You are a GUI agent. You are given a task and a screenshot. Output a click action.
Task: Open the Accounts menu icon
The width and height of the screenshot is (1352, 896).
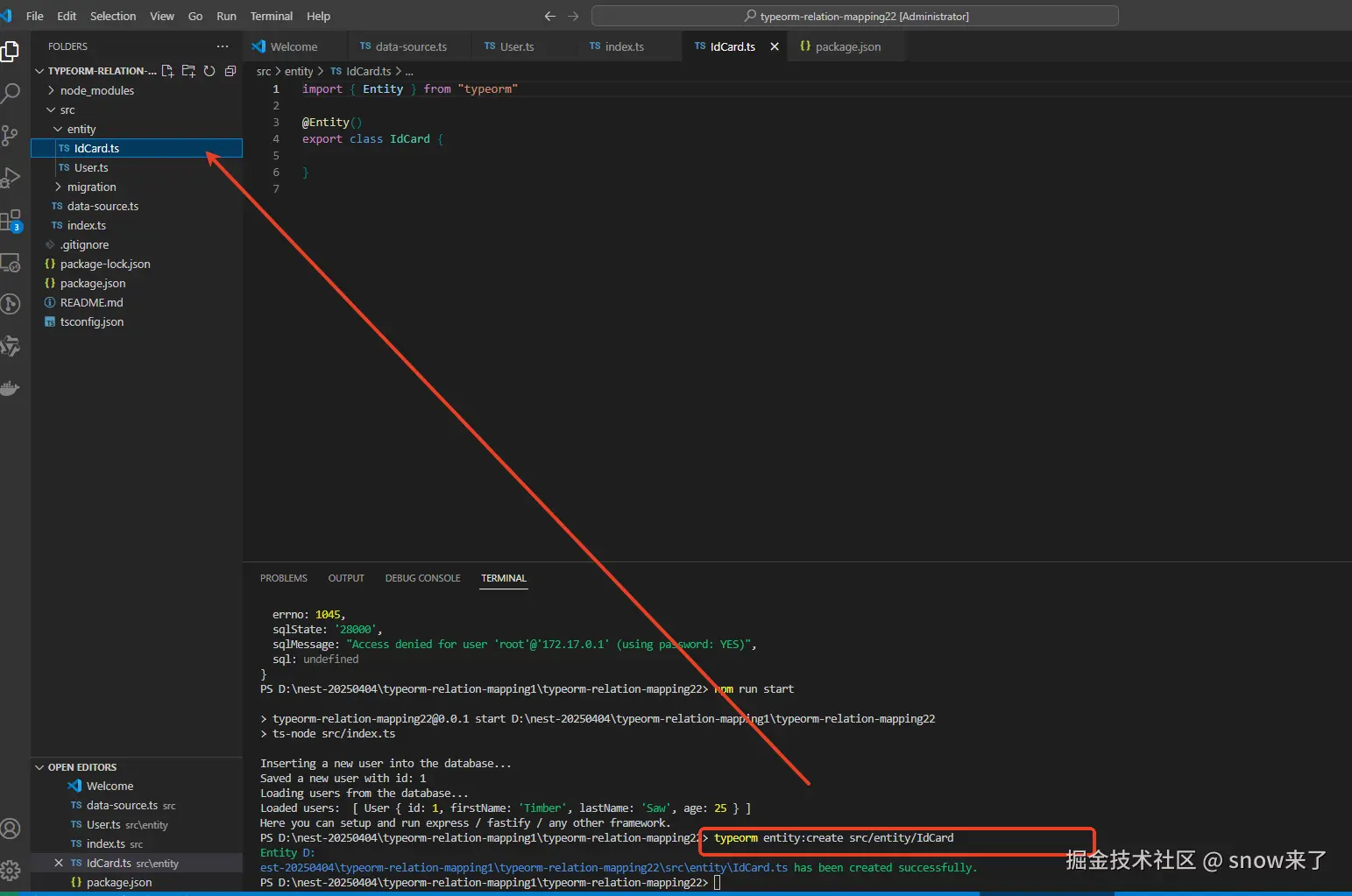11,829
